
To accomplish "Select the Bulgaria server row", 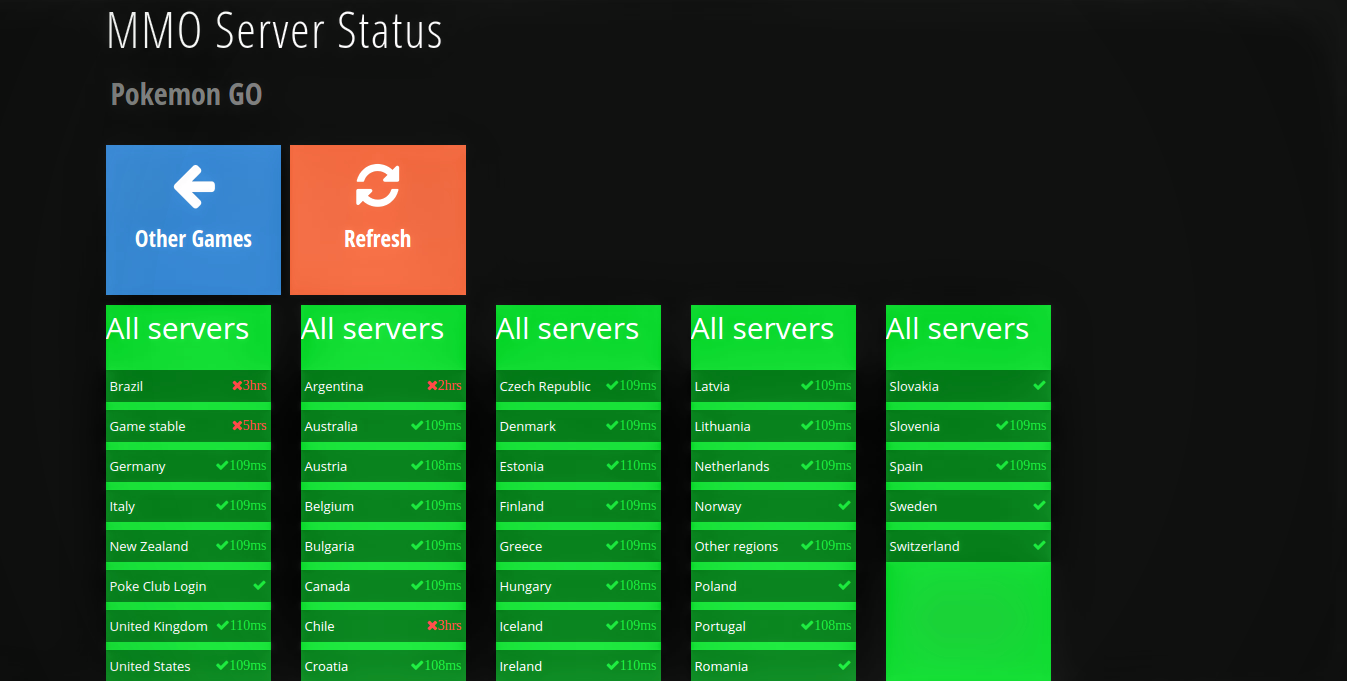I will point(383,546).
